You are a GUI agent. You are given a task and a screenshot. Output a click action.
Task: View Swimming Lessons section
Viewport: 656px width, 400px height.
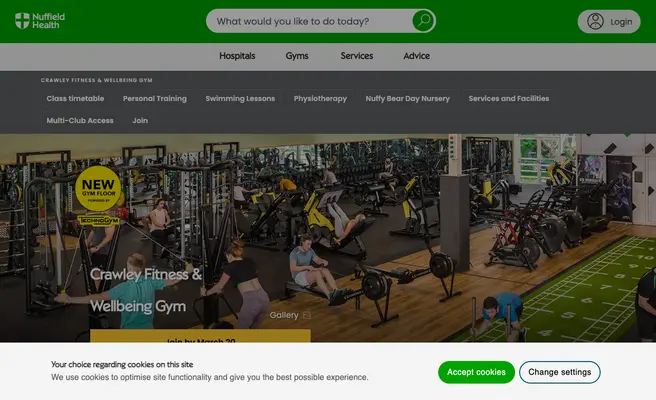pos(240,99)
